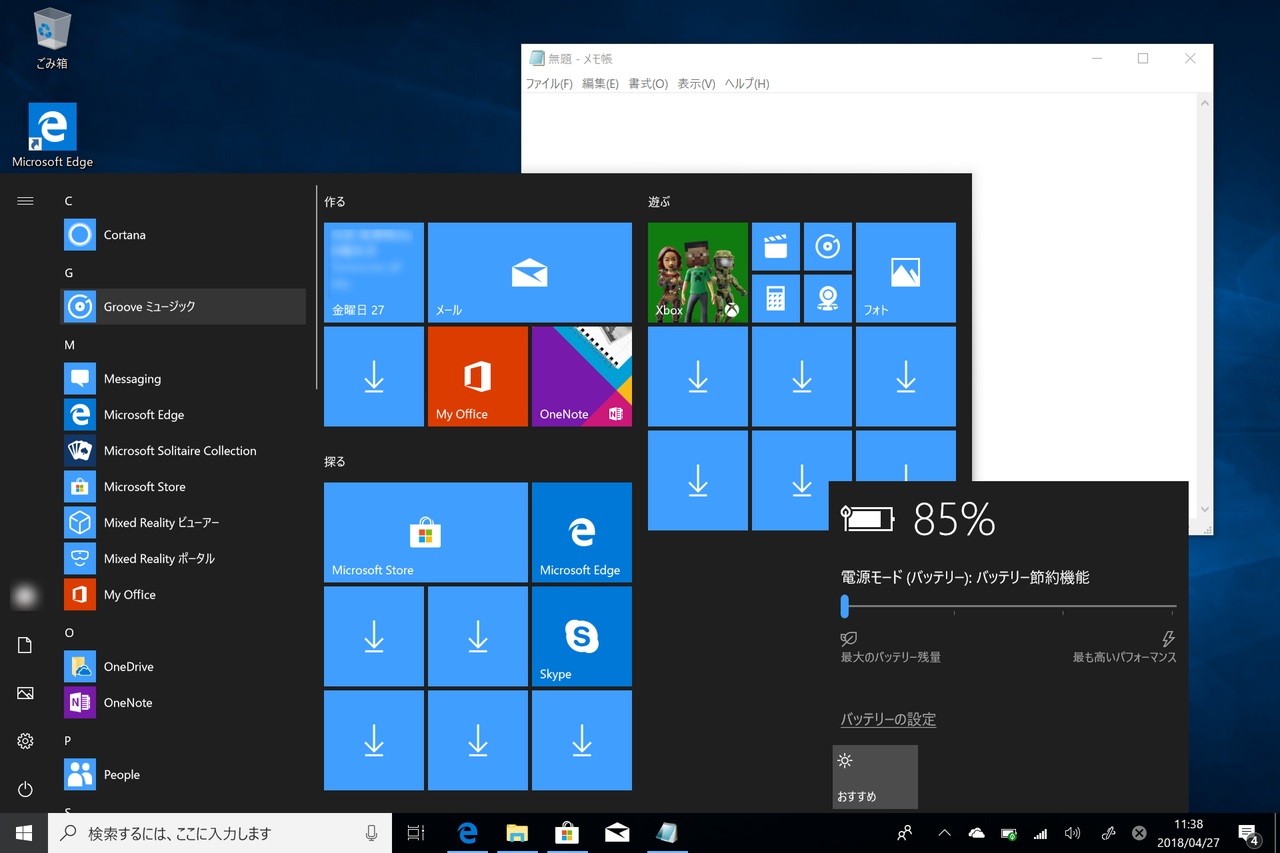Open the Calculator small tile
1280x853 pixels.
[776, 299]
